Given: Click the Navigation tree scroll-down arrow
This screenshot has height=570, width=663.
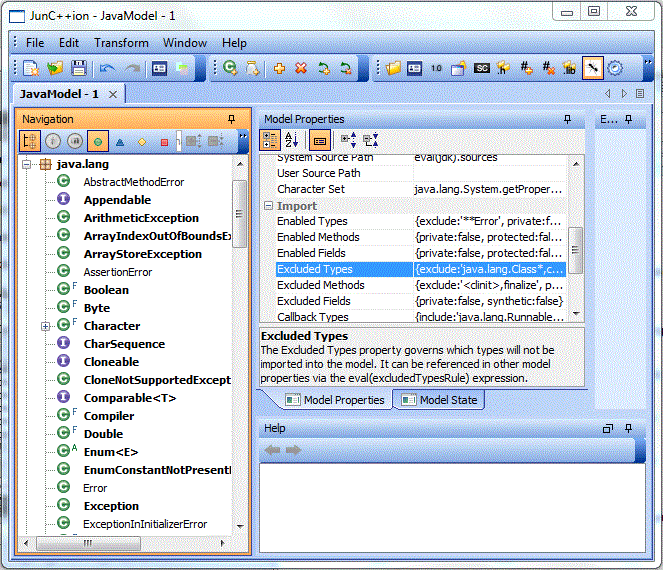Looking at the screenshot, I should pos(240,526).
